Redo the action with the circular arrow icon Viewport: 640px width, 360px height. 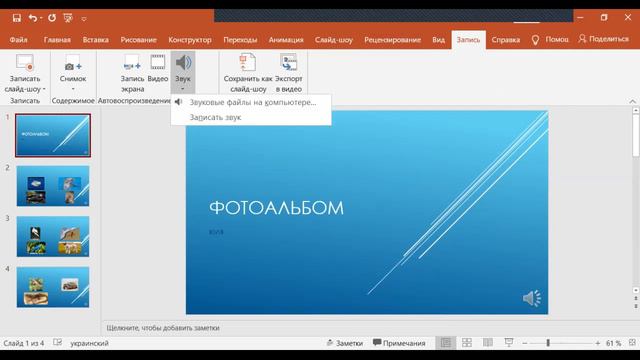coord(52,18)
